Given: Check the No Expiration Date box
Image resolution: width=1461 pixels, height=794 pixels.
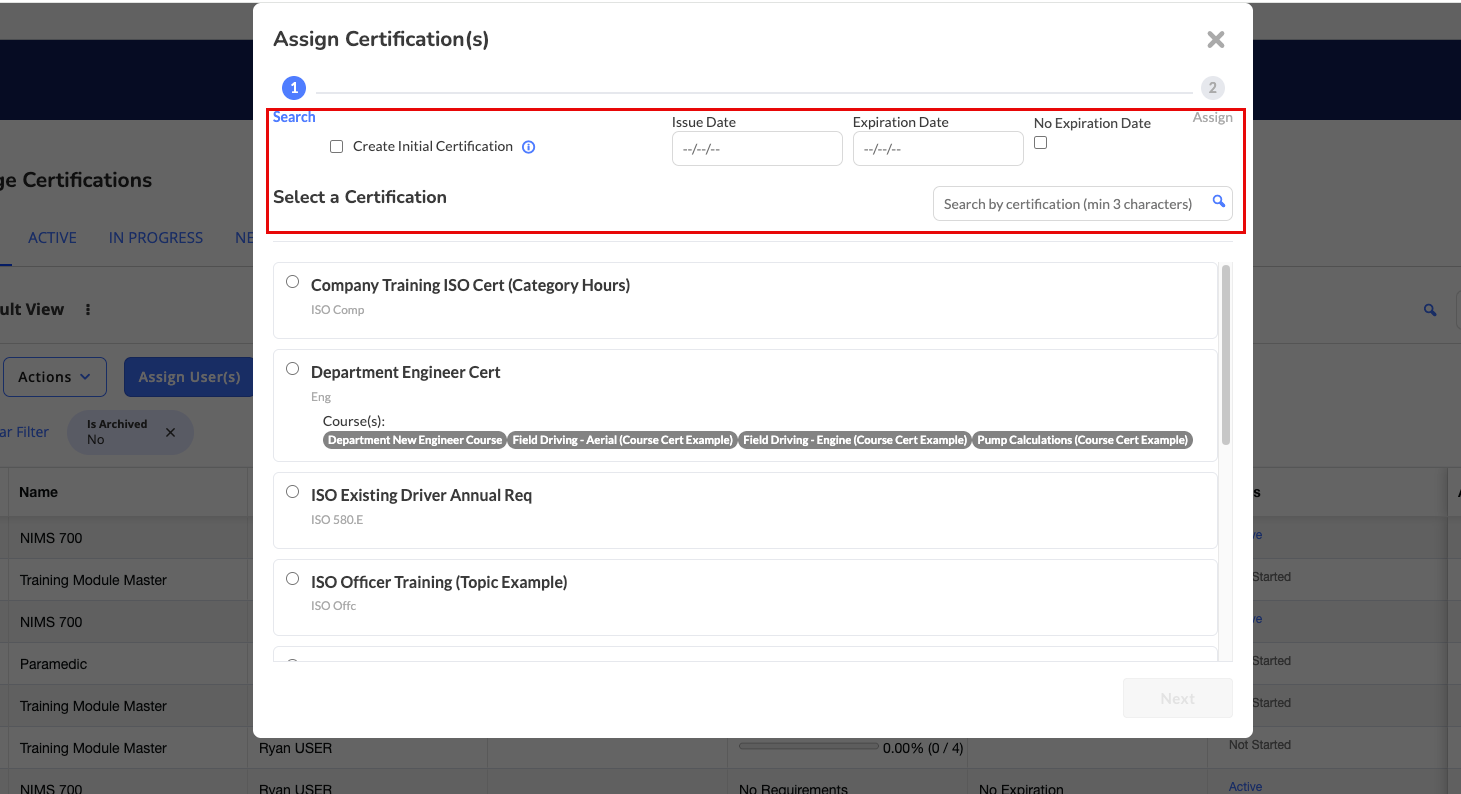Looking at the screenshot, I should click(1040, 143).
